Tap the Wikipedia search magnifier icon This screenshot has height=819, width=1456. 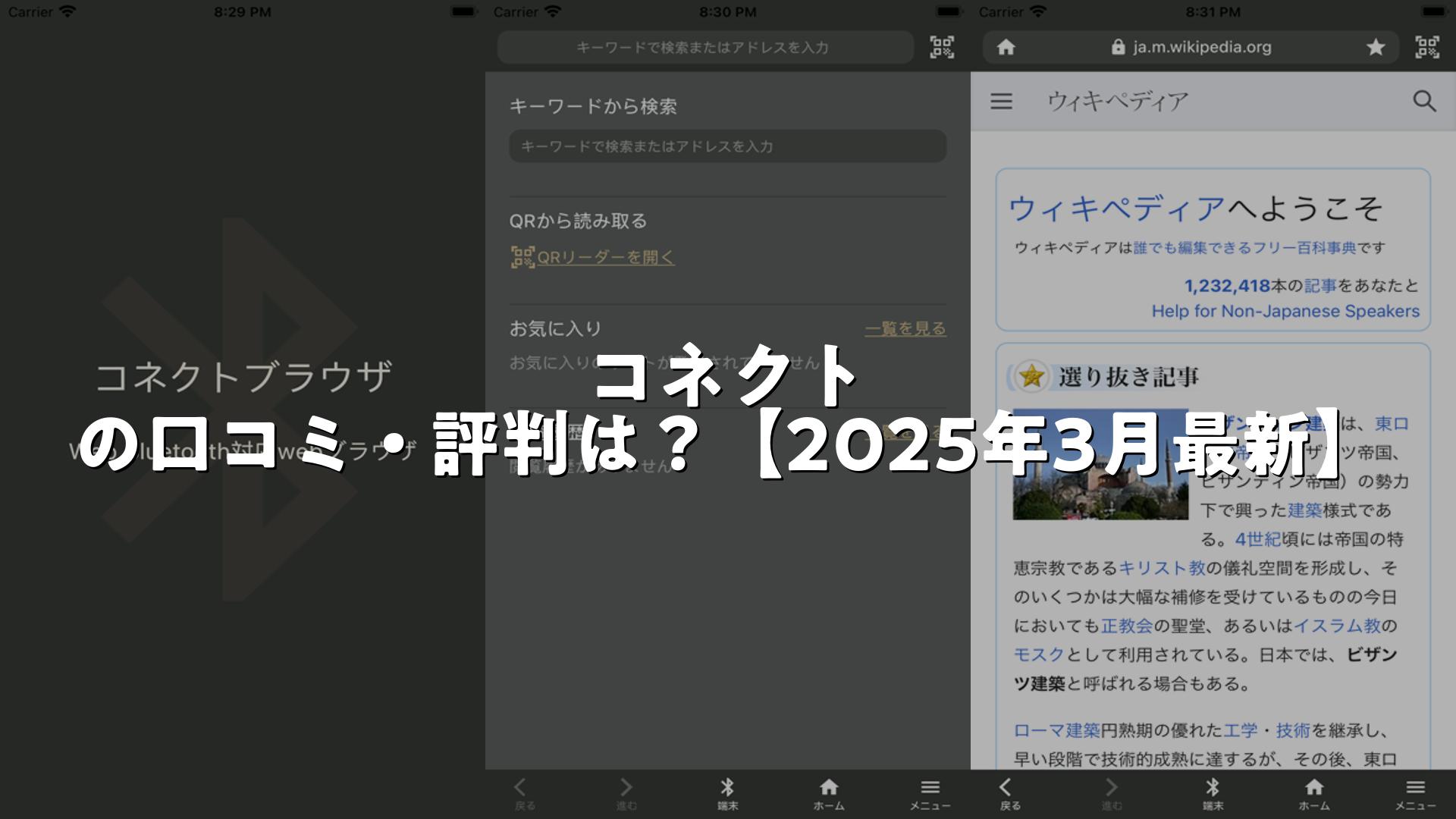coord(1424,101)
